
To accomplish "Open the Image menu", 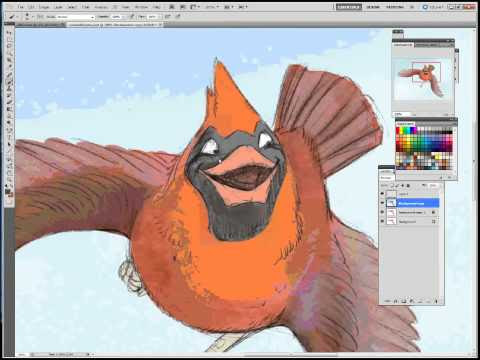I will coord(44,7).
